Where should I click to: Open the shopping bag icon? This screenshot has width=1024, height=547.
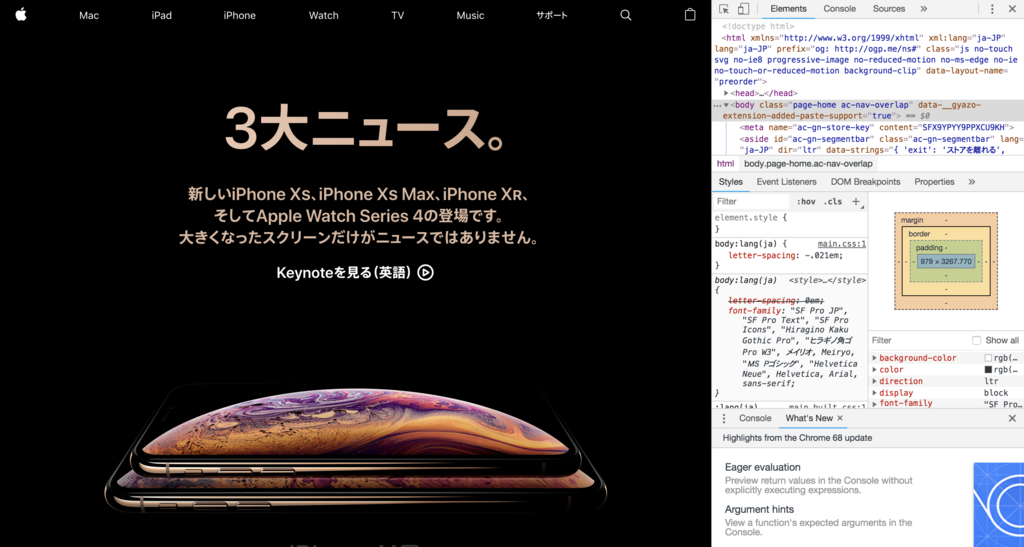(690, 14)
